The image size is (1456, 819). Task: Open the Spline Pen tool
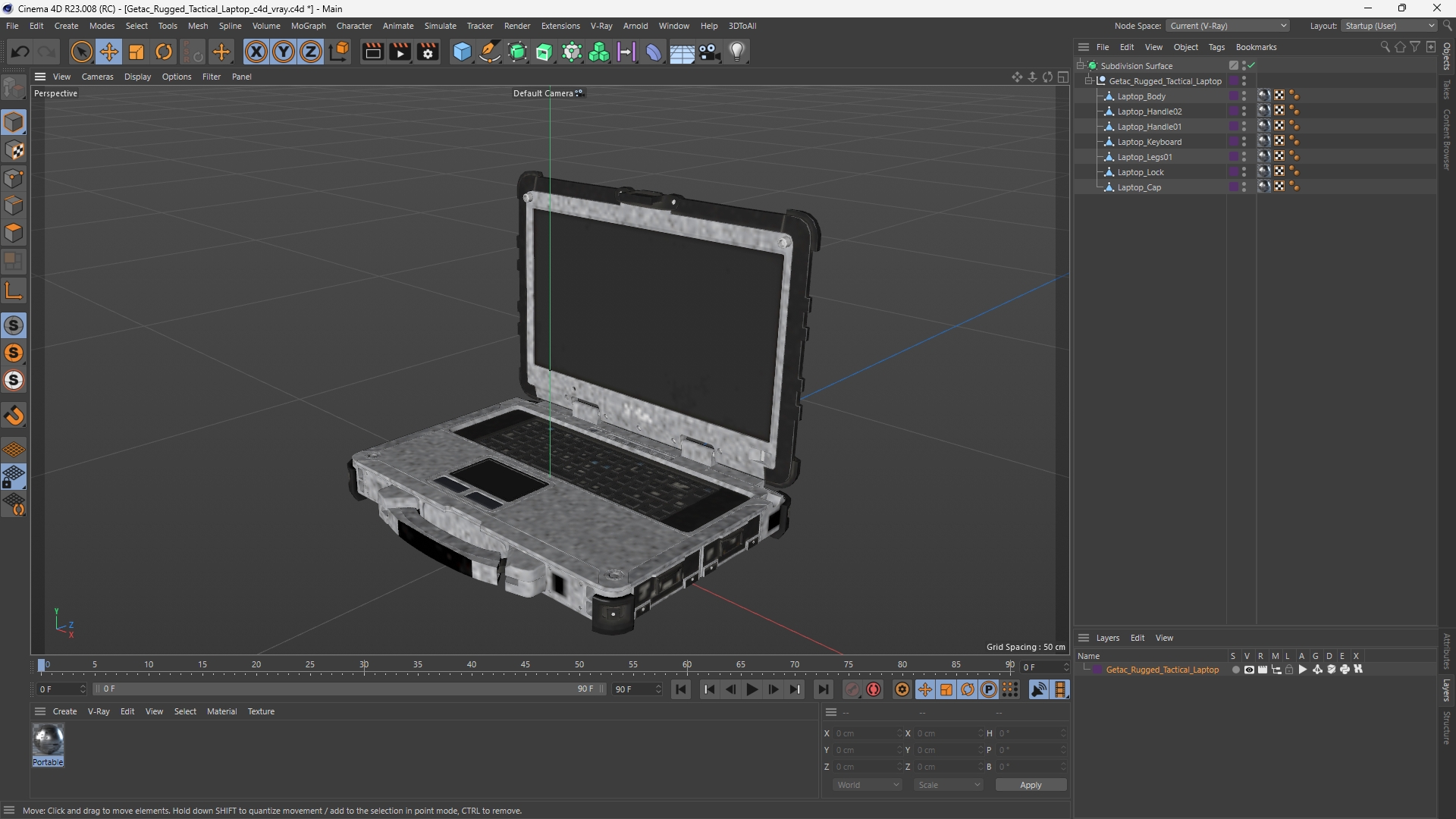click(490, 52)
